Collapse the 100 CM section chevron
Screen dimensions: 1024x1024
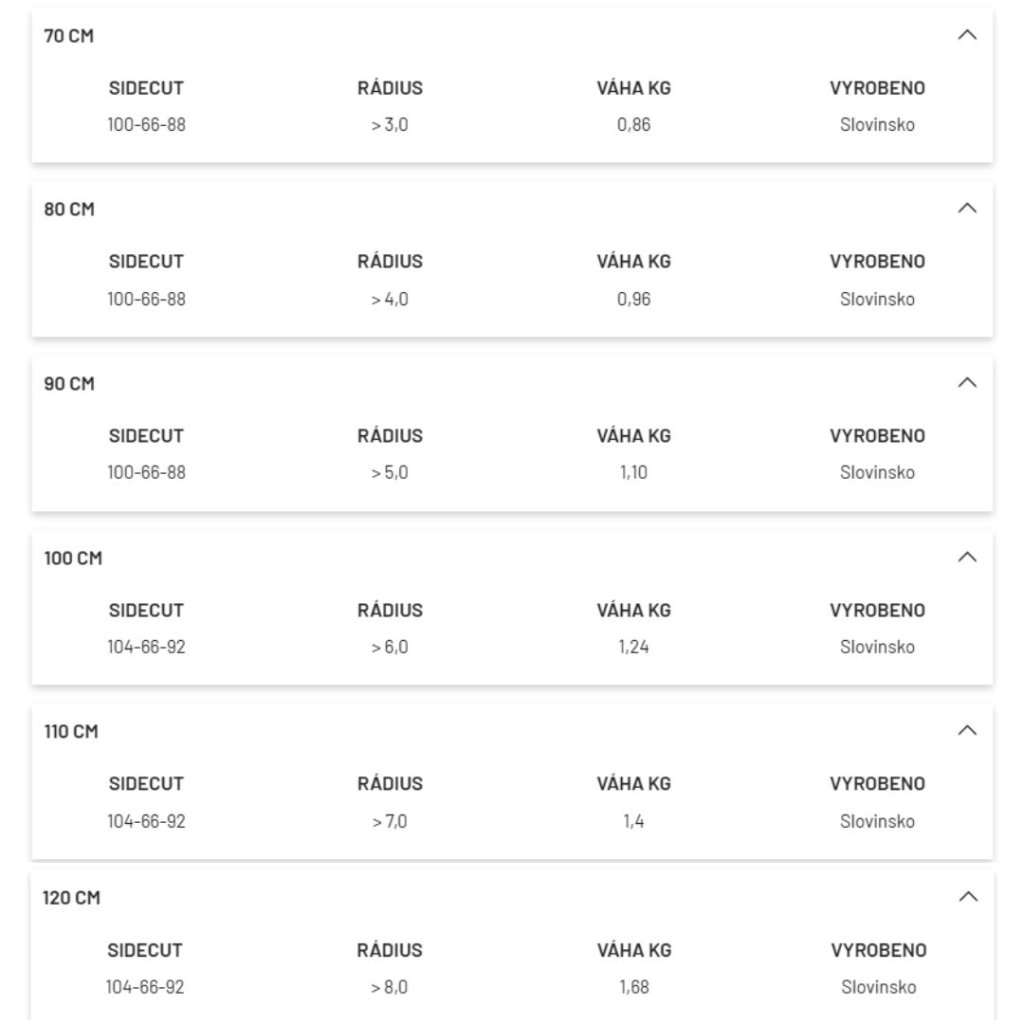click(x=966, y=558)
